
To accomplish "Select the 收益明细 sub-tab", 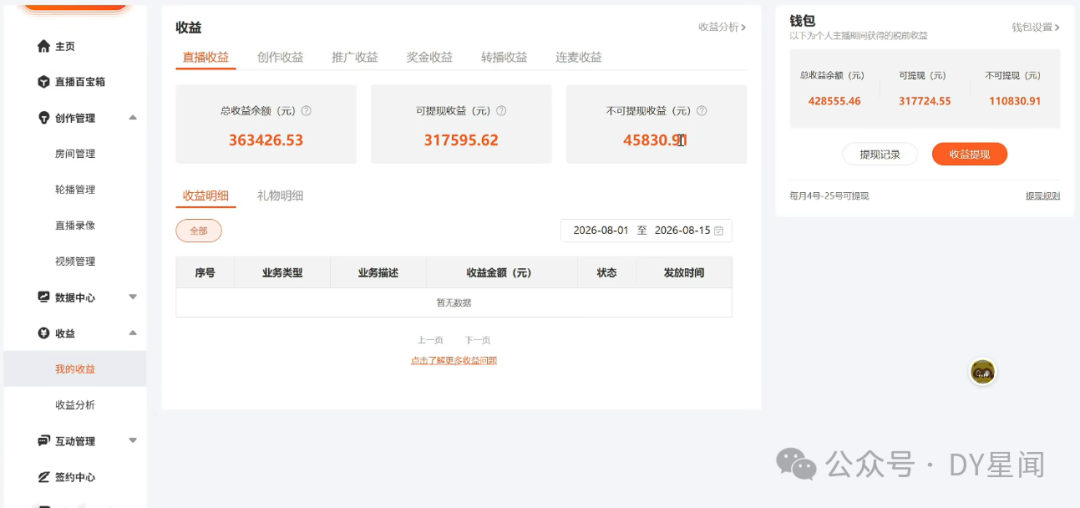I will click(x=206, y=195).
